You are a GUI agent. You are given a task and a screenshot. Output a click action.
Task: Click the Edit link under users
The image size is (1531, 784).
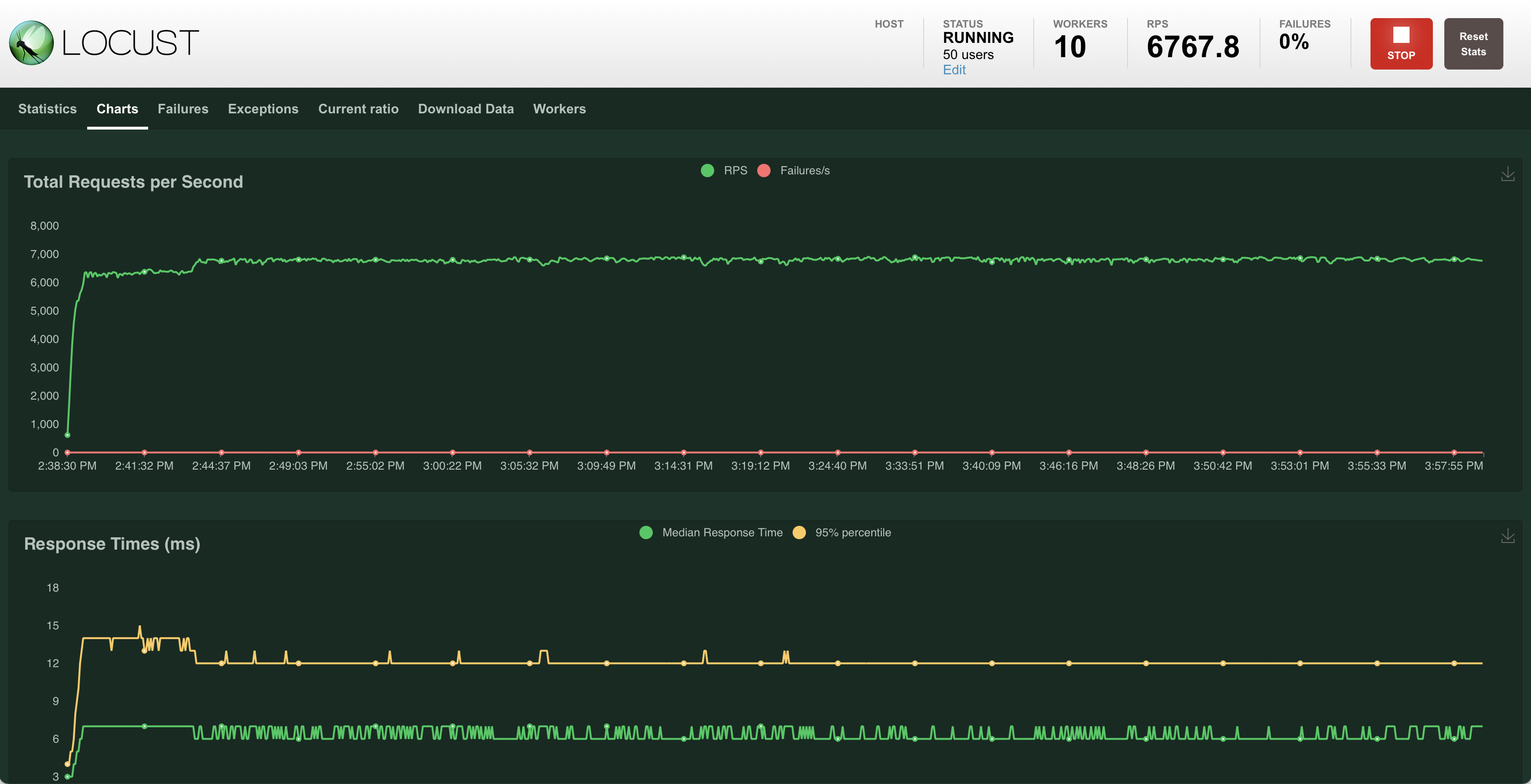point(954,70)
